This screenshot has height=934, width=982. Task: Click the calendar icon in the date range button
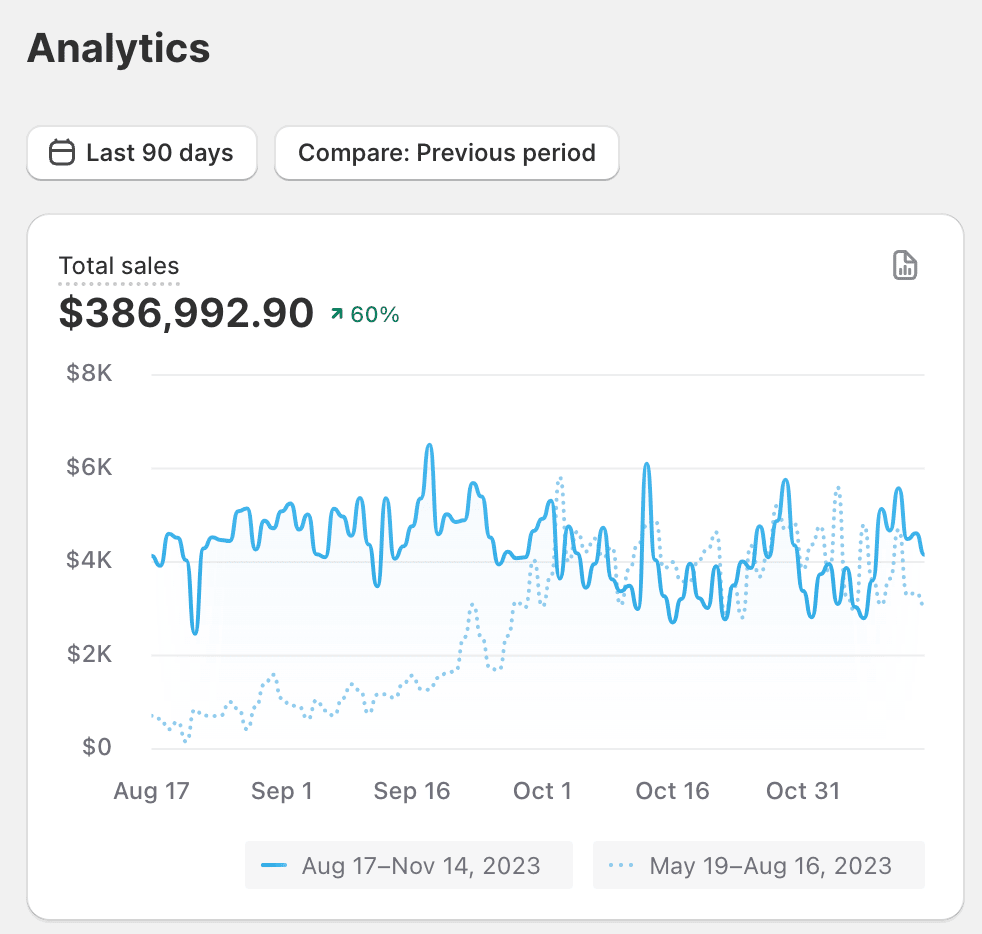coord(62,153)
